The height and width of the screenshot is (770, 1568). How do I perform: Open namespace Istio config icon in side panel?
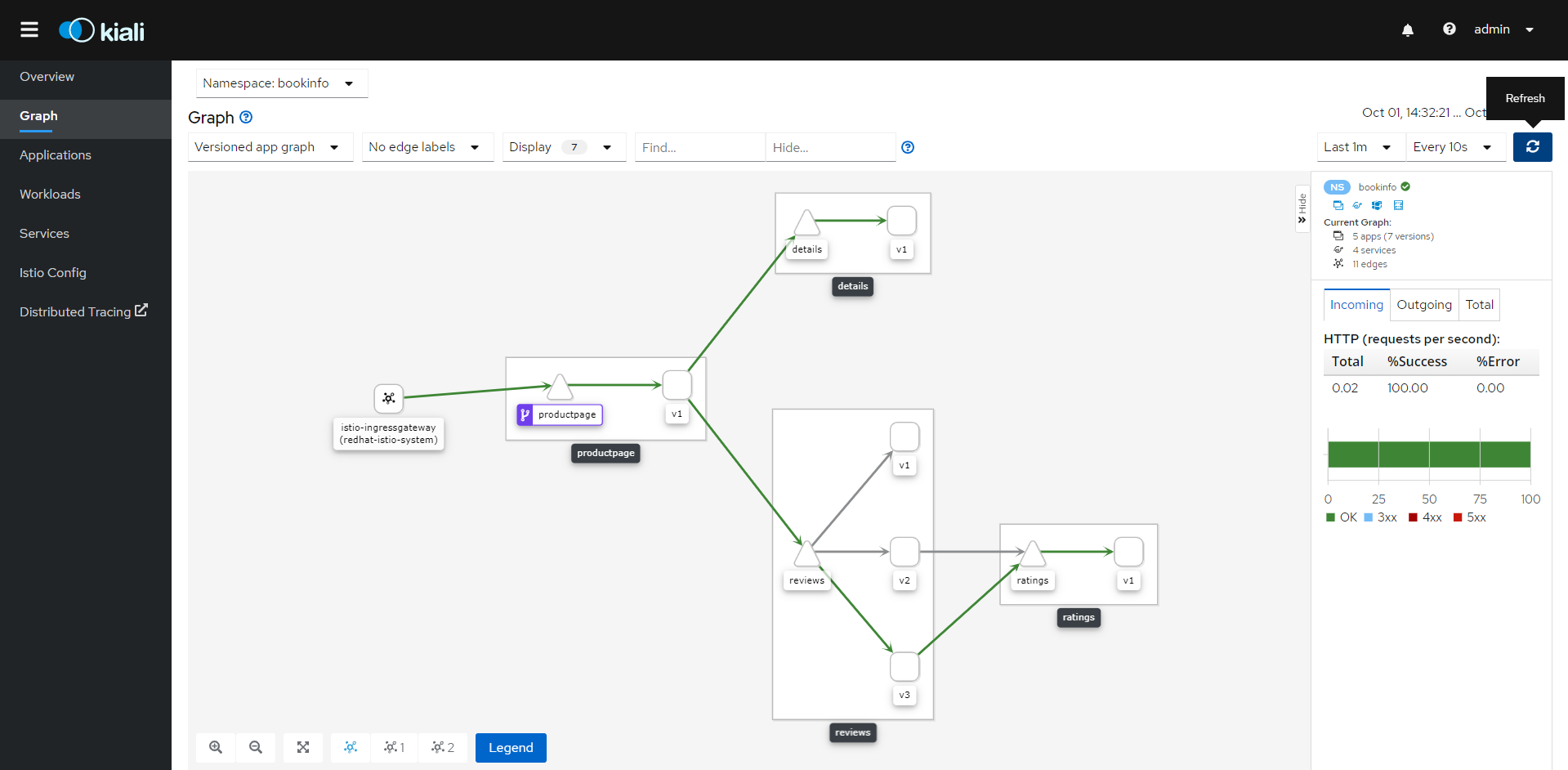click(x=1398, y=205)
